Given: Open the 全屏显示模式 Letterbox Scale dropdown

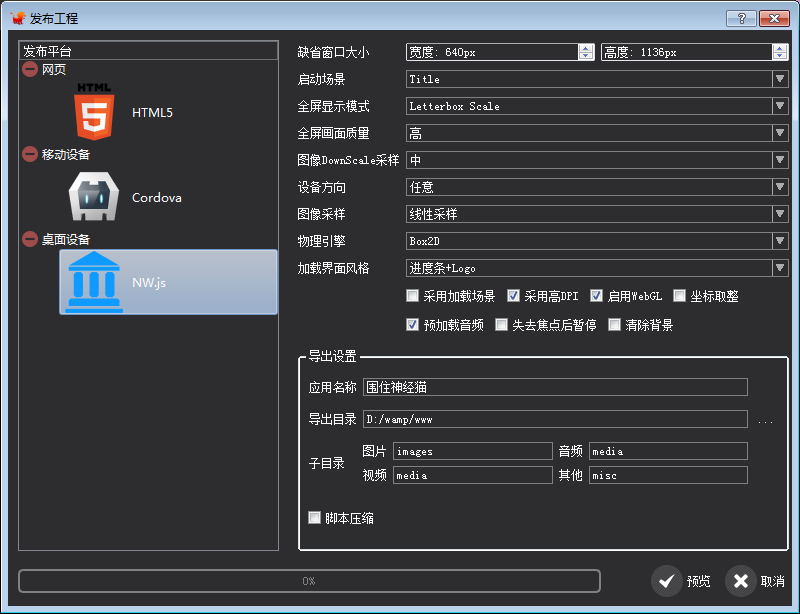Looking at the screenshot, I should coord(596,106).
